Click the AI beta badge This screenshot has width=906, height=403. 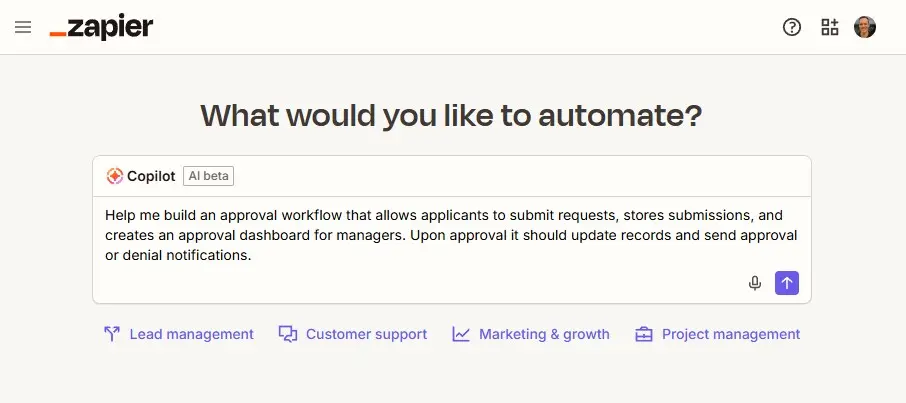(x=209, y=176)
